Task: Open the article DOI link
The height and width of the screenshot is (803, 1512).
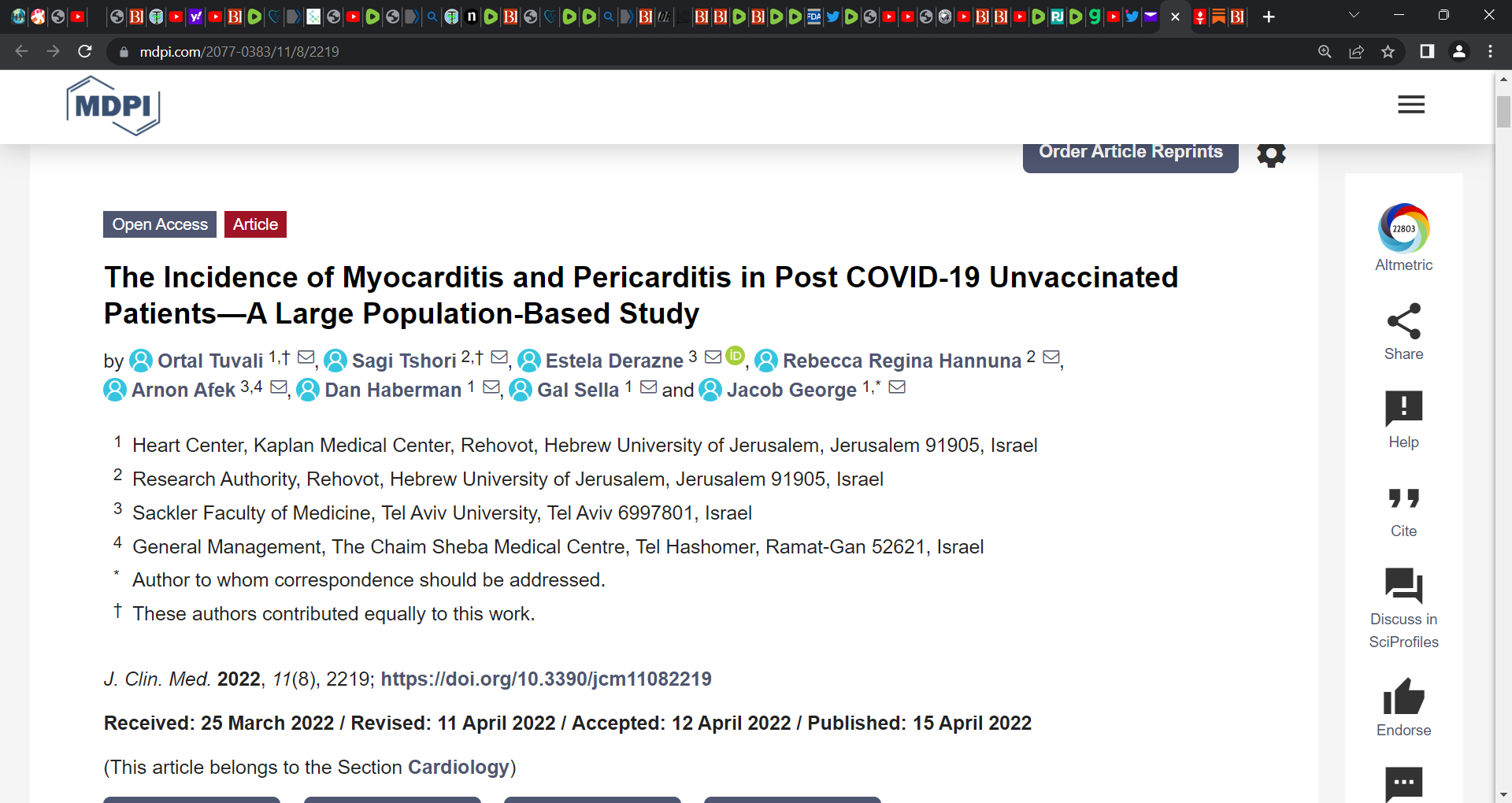Action: click(x=546, y=679)
